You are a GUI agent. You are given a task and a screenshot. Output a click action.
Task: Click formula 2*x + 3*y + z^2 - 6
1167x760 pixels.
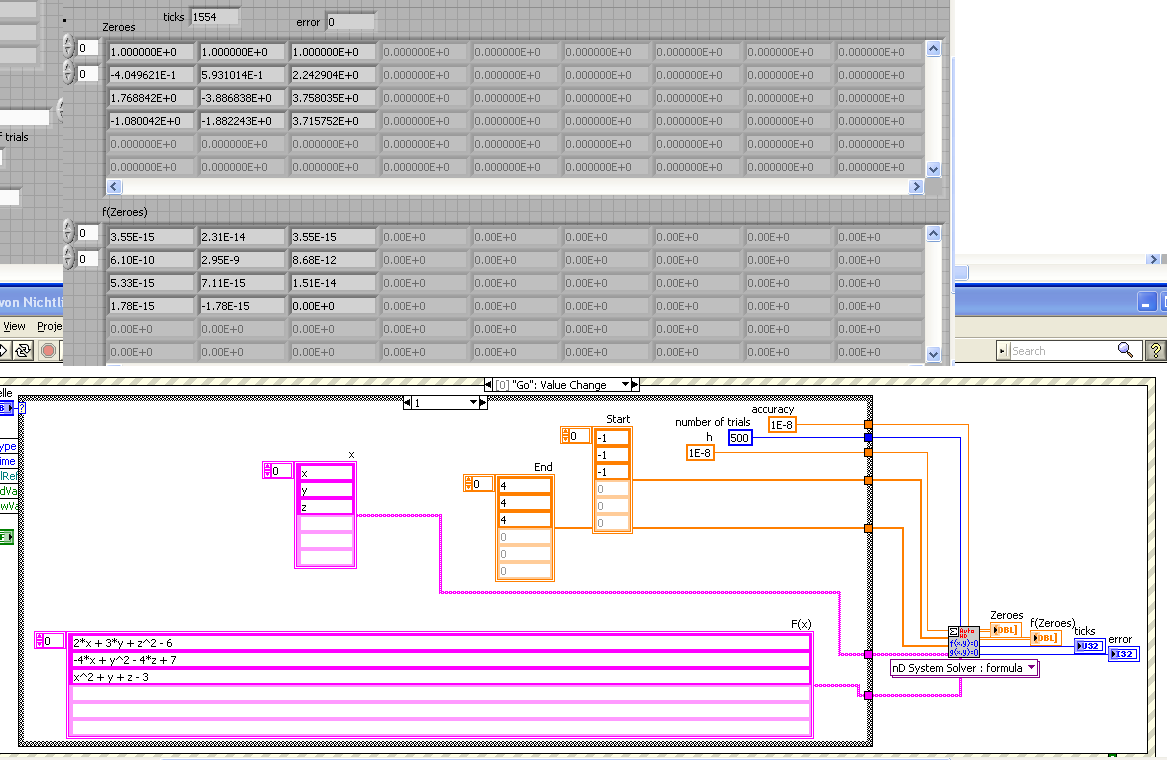pos(440,642)
